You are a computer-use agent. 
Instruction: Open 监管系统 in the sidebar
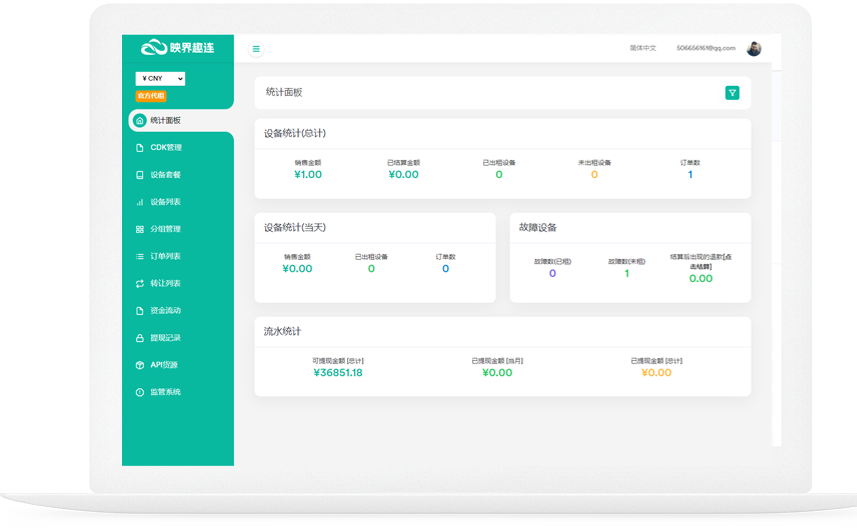165,392
